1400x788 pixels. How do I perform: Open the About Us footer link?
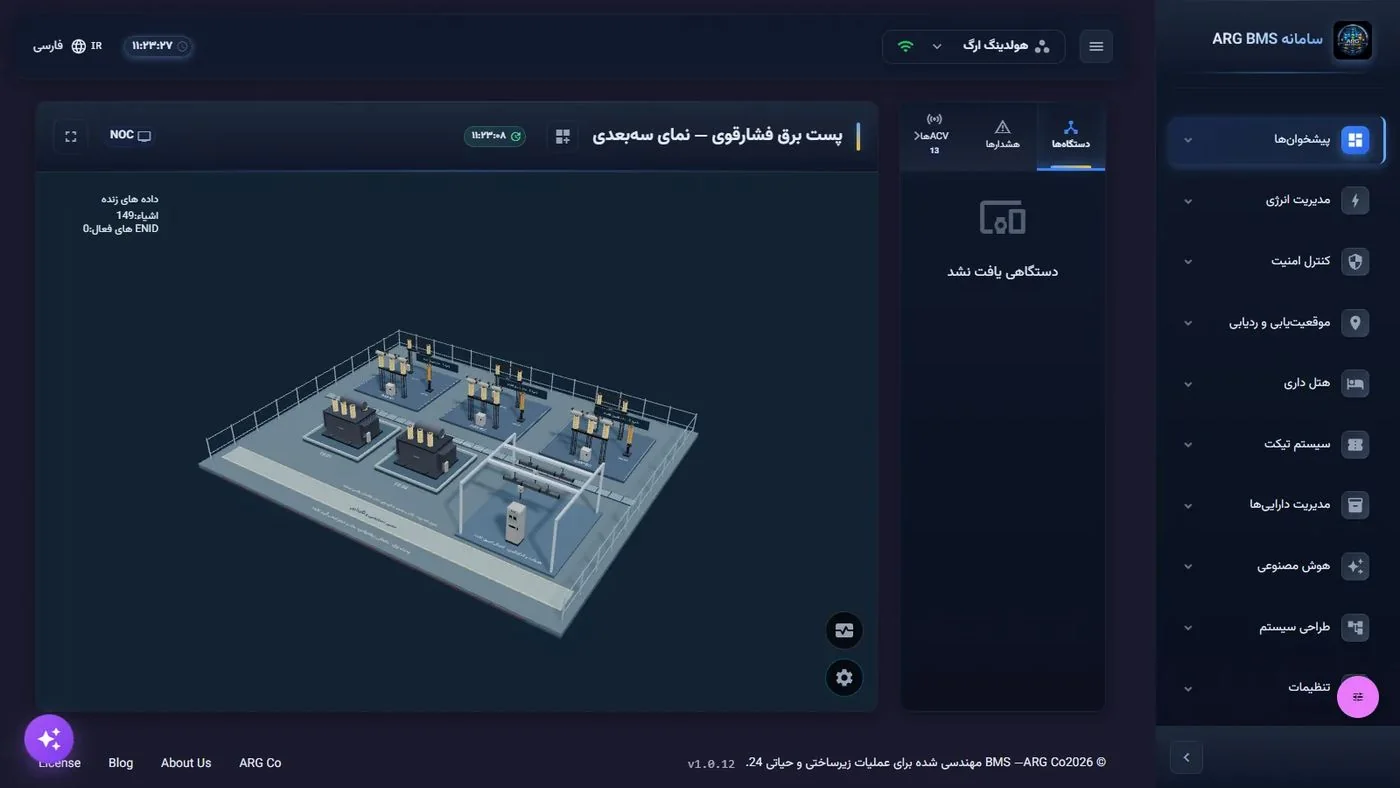(186, 763)
